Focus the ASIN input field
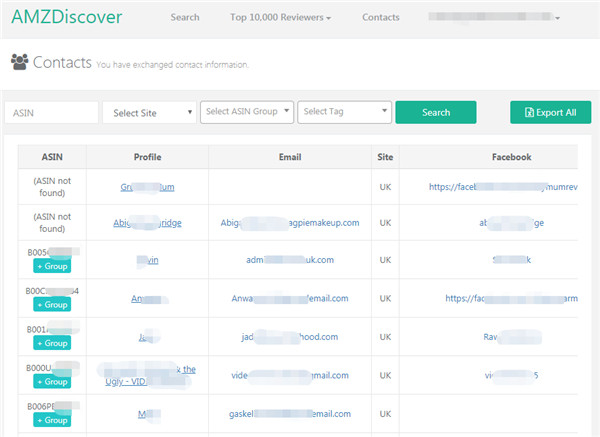This screenshot has width=600, height=437. tap(51, 113)
